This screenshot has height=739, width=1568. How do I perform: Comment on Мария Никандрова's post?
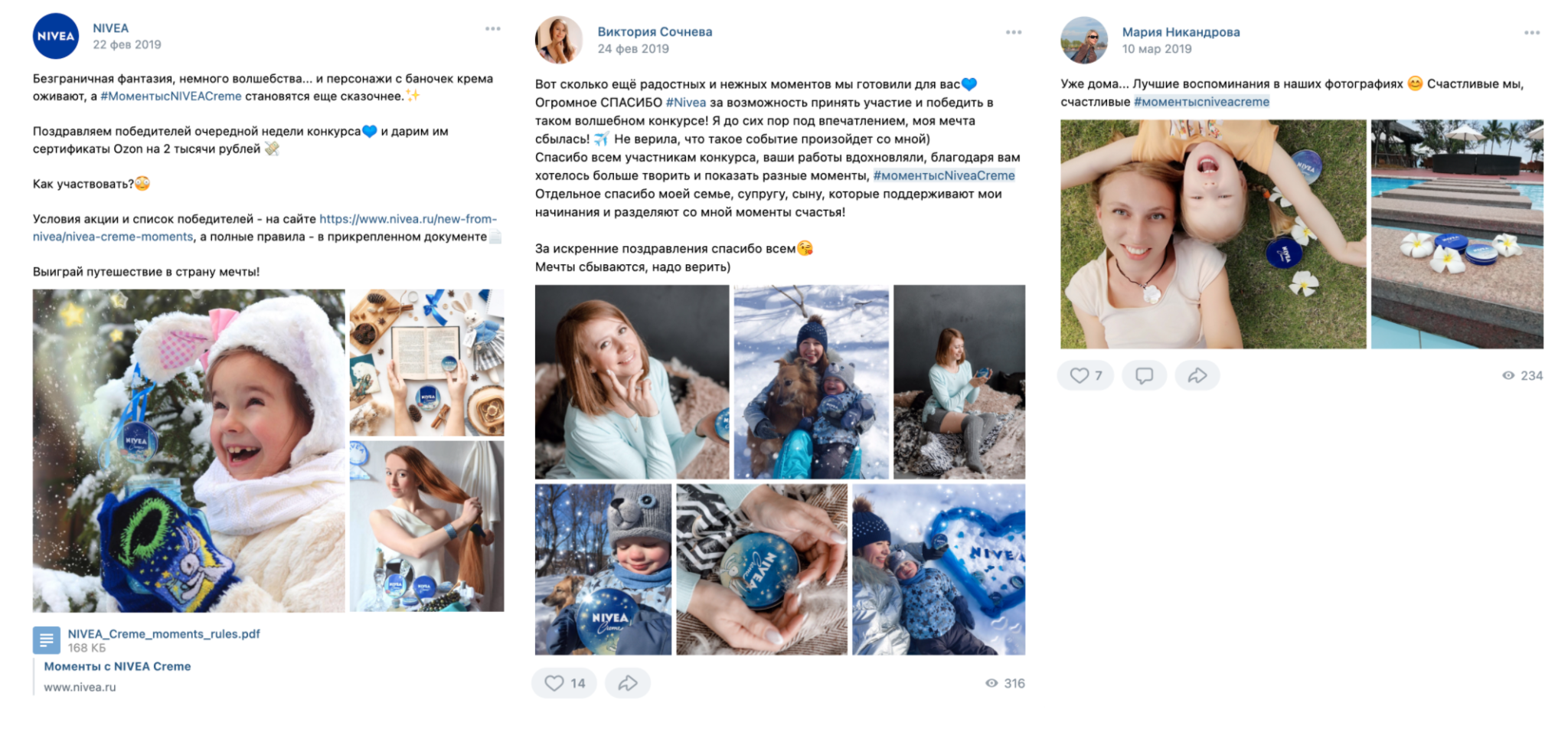tap(1144, 375)
